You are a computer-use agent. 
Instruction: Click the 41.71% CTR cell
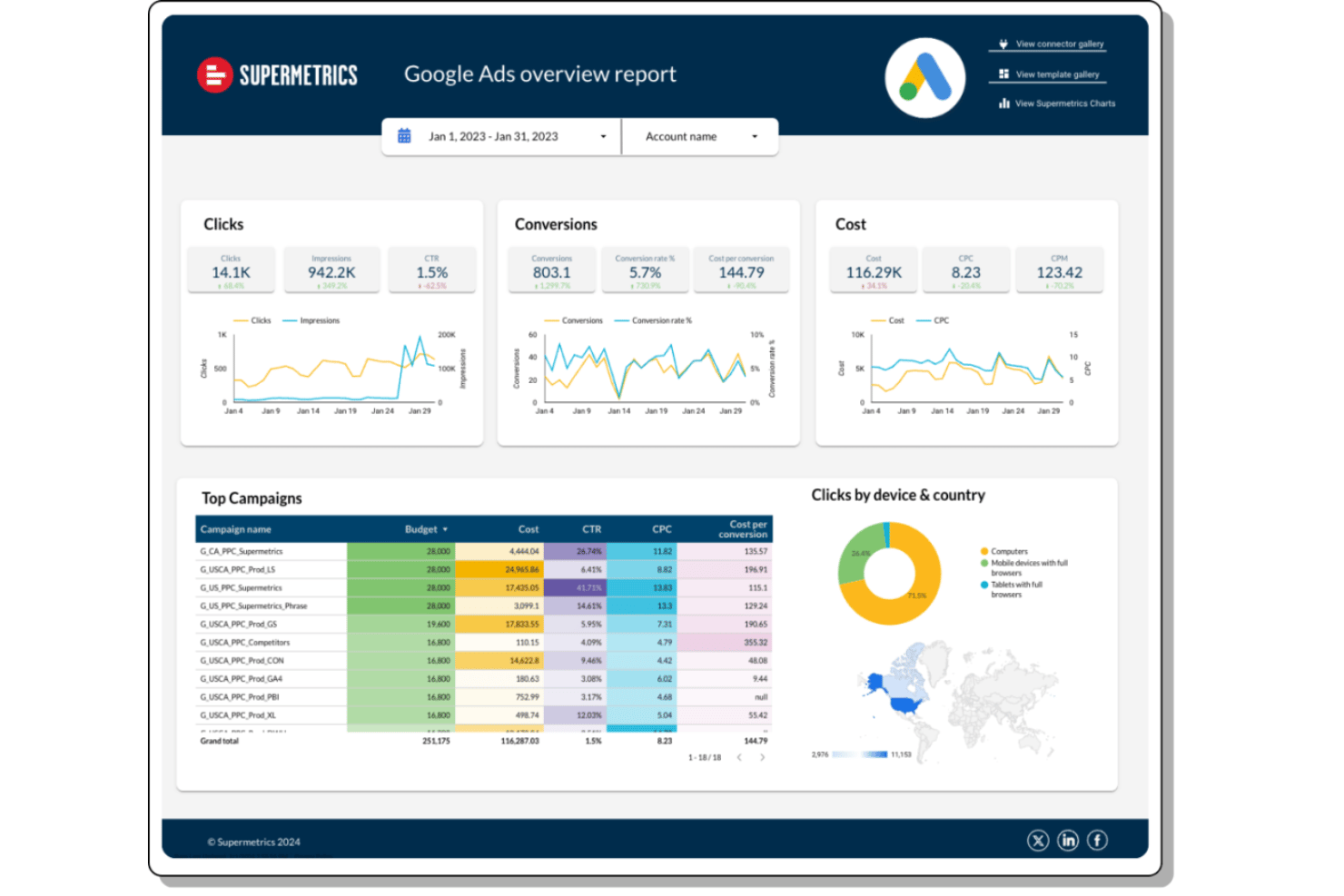point(575,587)
